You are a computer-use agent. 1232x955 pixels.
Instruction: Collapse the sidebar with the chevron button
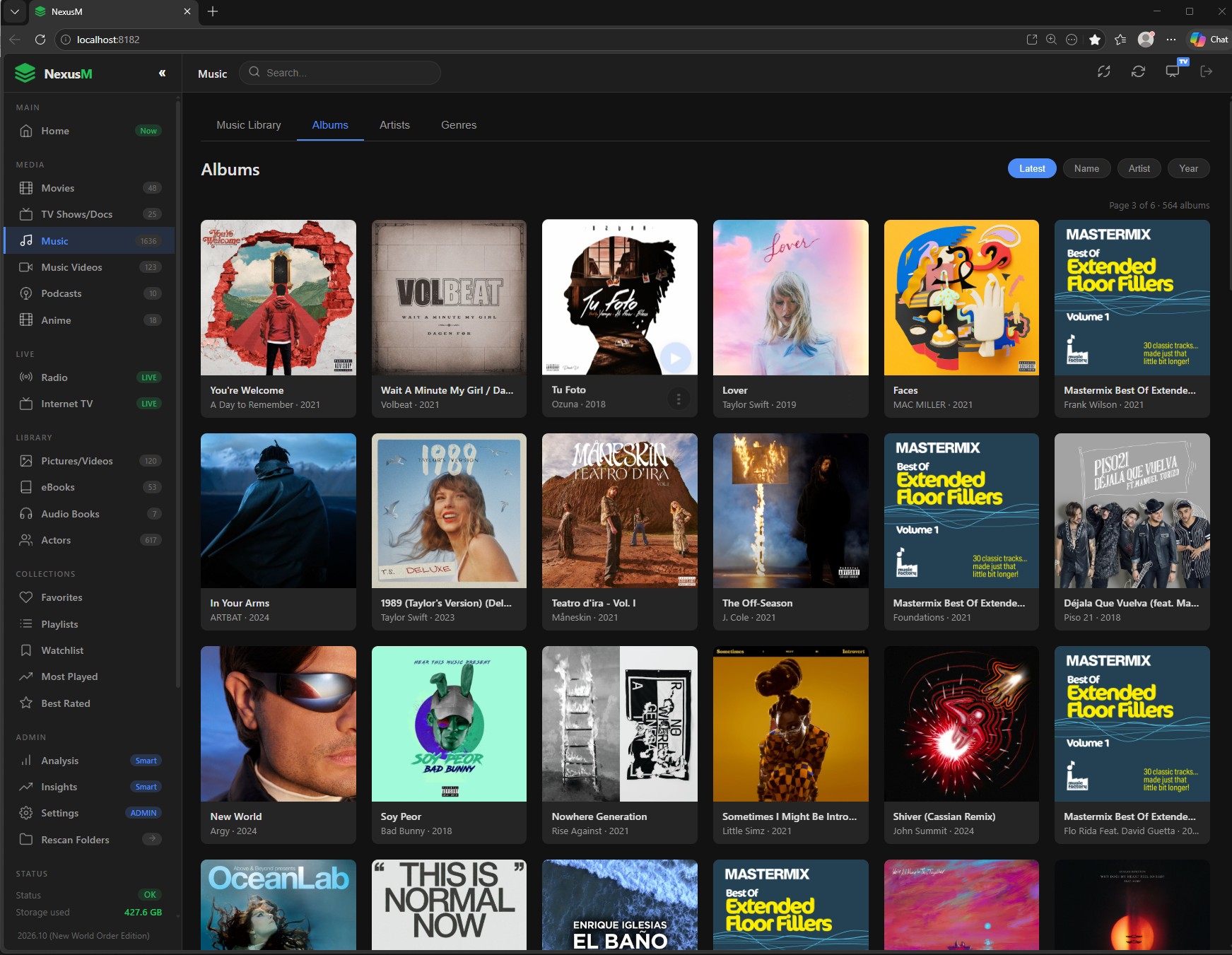(162, 72)
